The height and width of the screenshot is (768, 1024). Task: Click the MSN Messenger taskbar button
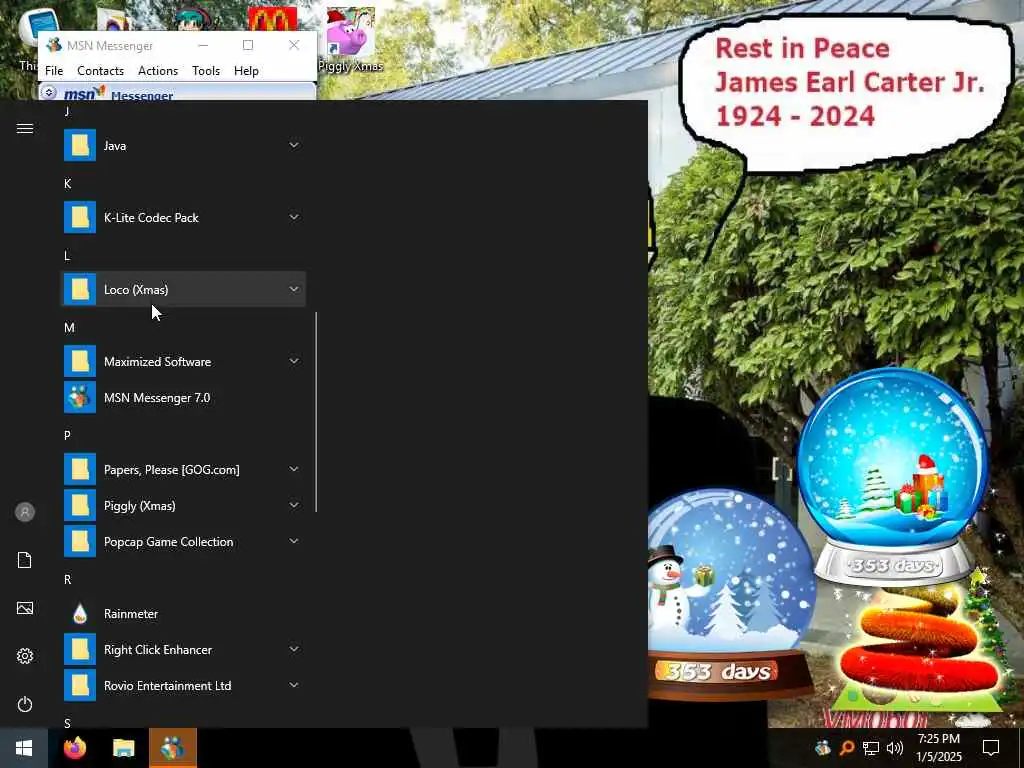(x=172, y=748)
